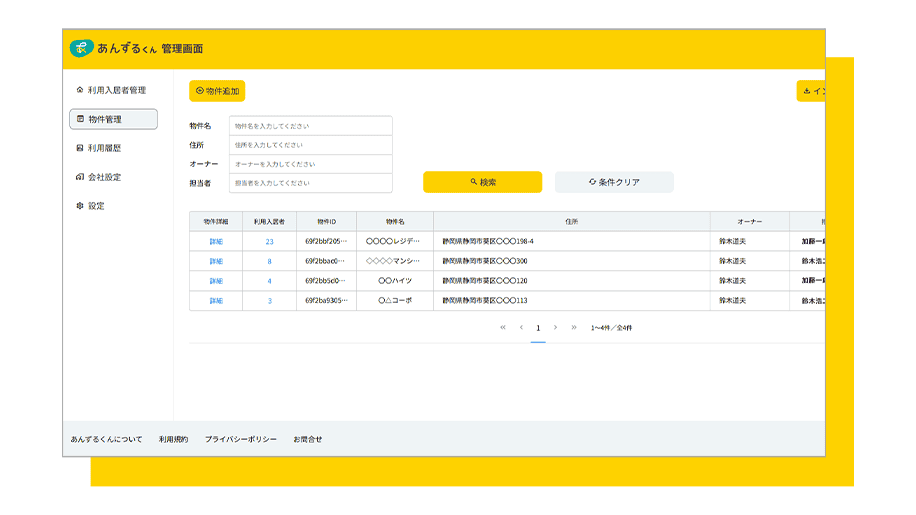Select page 1 in pagination
This screenshot has width=916, height=515.
coord(538,328)
